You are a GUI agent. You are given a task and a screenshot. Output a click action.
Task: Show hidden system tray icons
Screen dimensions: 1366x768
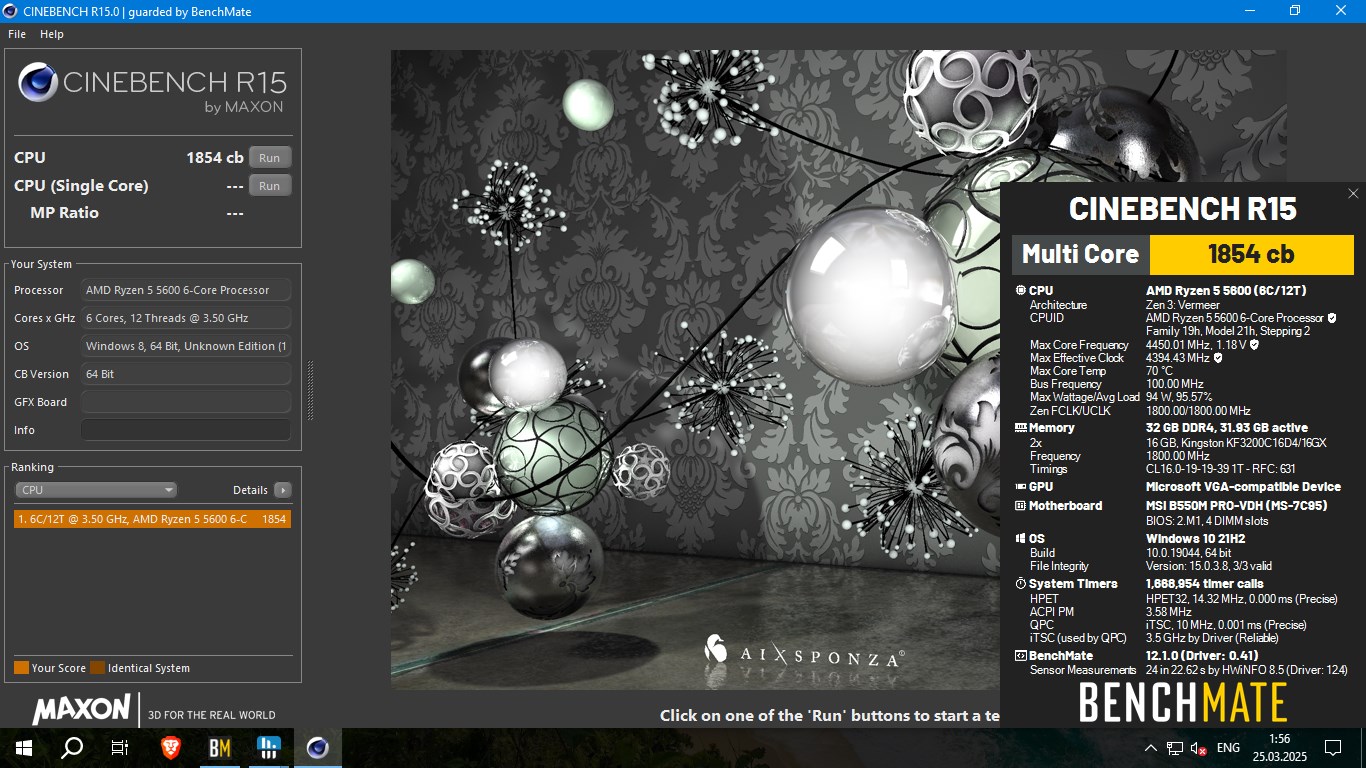(1151, 748)
